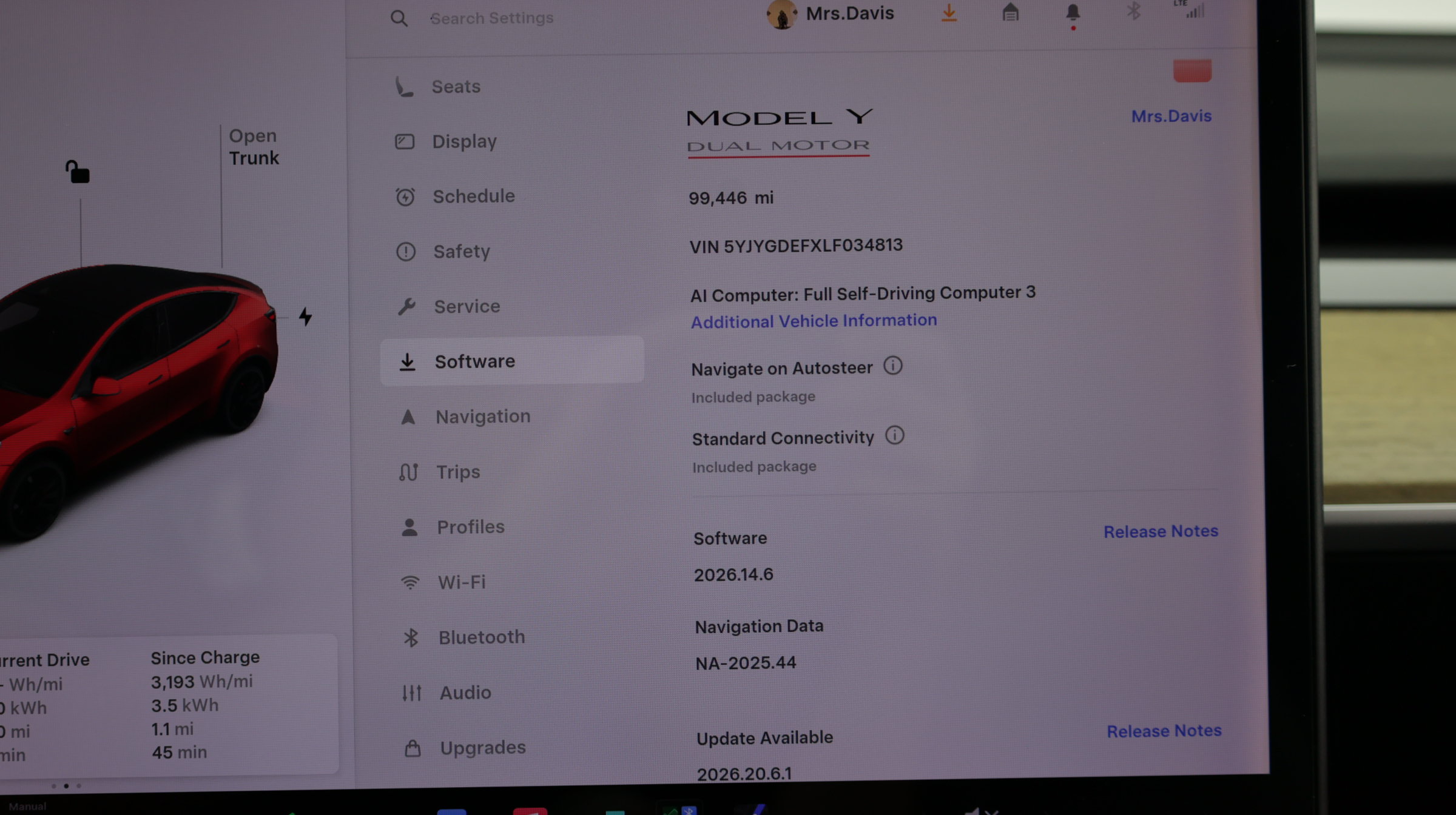This screenshot has height=815, width=1456.
Task: Tap the LTE signal strength icon
Action: 1191,9
